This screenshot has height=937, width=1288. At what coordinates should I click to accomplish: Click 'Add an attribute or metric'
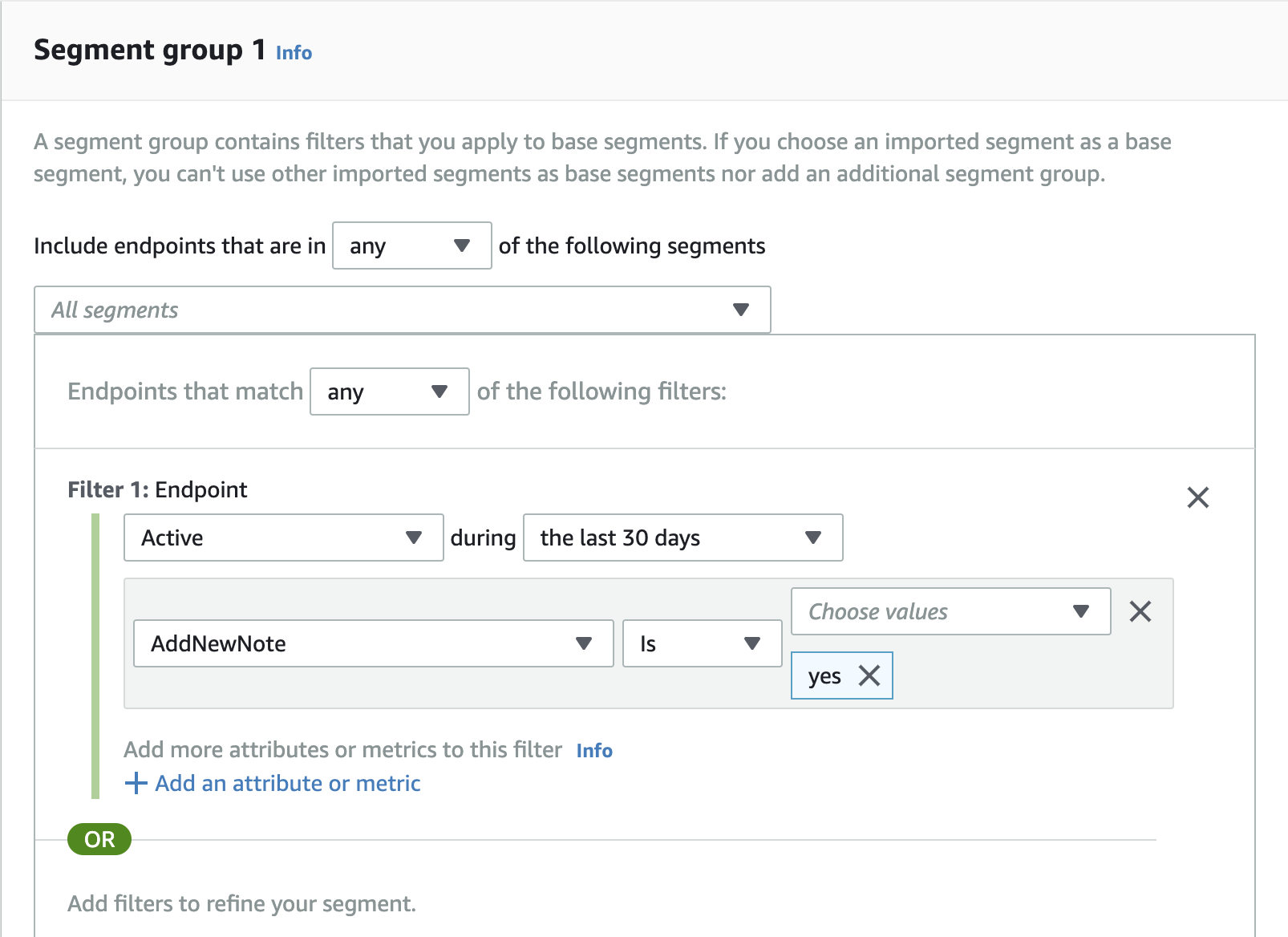coord(287,783)
